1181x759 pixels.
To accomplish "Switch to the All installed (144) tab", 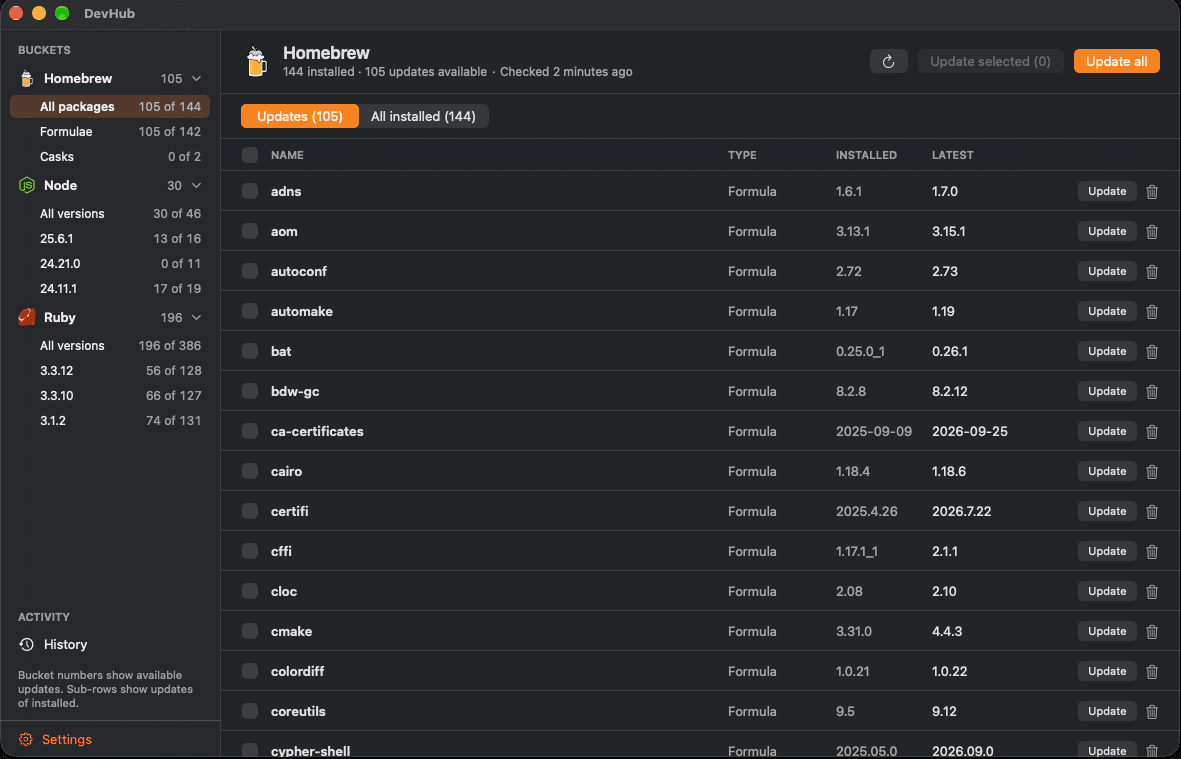I will pyautogui.click(x=423, y=116).
